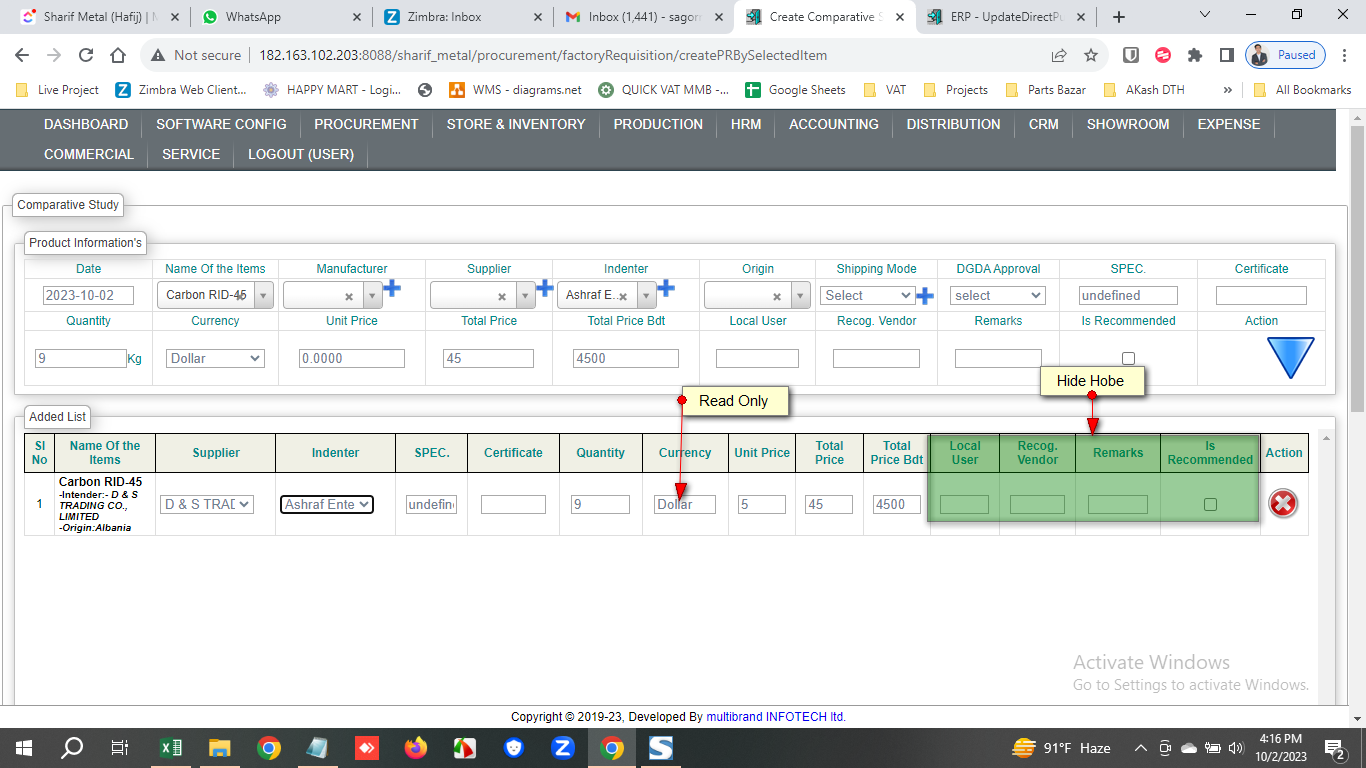Viewport: 1366px width, 768px height.
Task: Tick the Is Recommended checkbox in Product Information
Action: pos(1129,358)
